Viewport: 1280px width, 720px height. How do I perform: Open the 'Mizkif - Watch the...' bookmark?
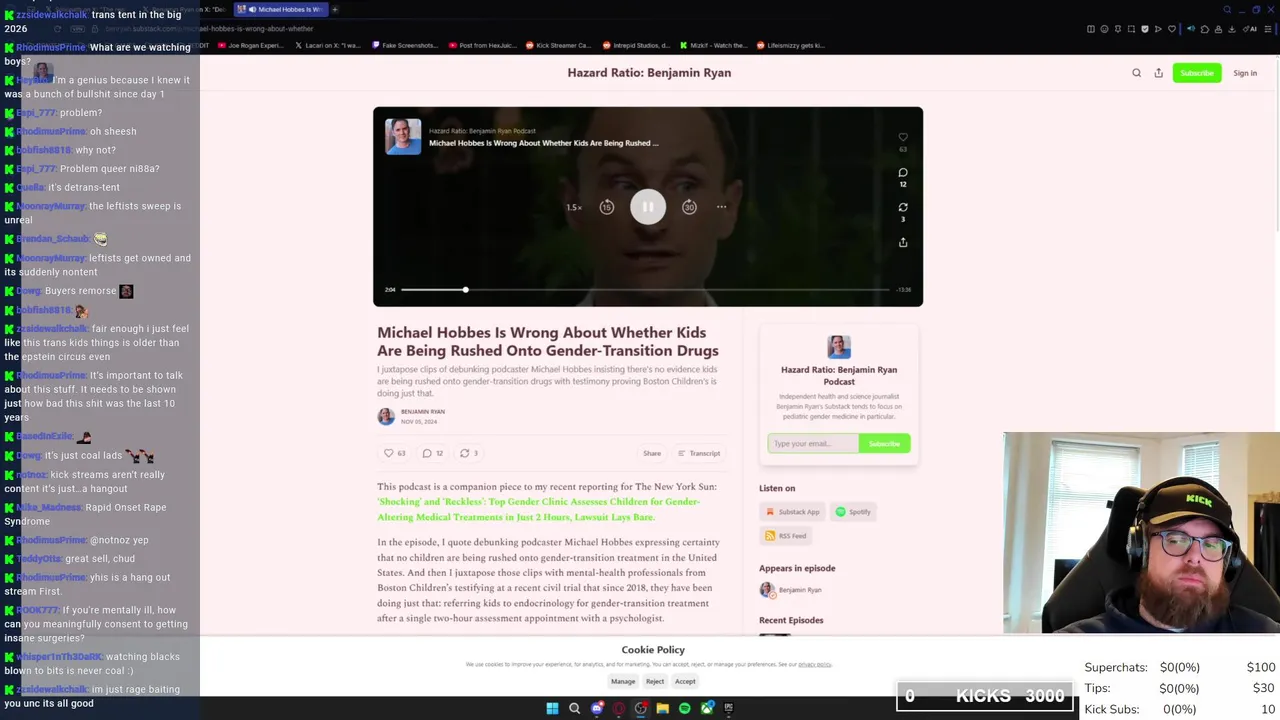tap(713, 45)
